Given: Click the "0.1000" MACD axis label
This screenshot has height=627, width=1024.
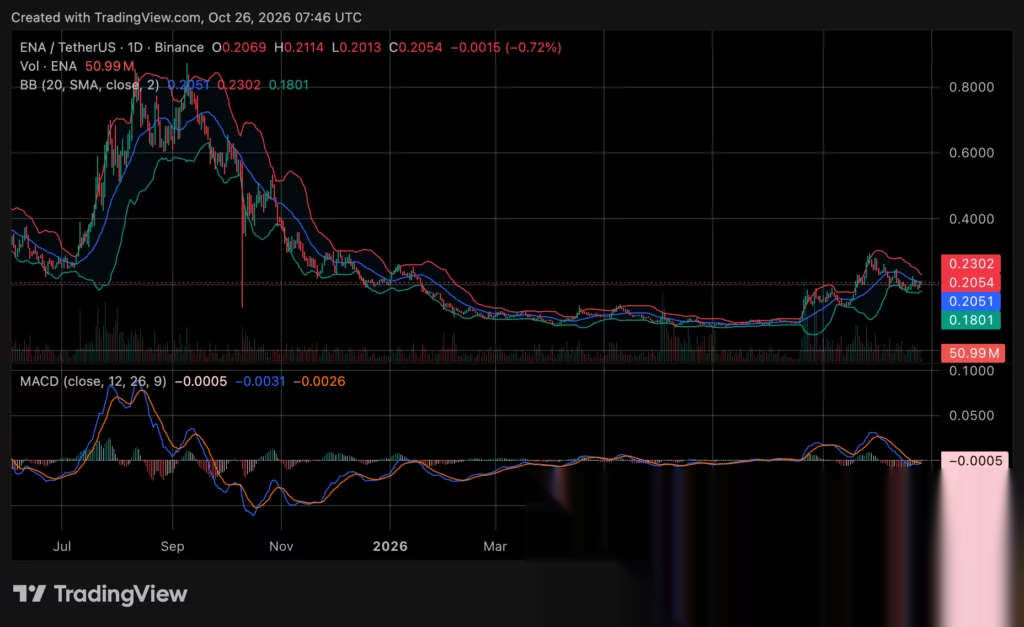Looking at the screenshot, I should [x=972, y=371].
